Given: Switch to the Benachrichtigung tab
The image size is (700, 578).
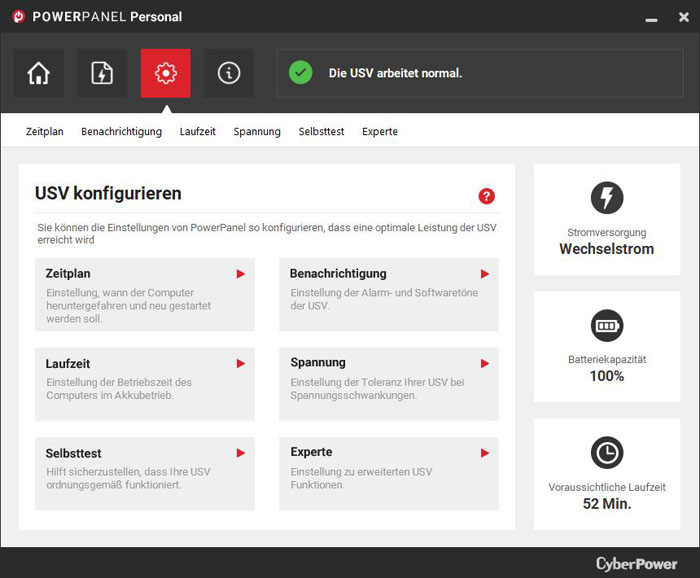Looking at the screenshot, I should coord(121,132).
